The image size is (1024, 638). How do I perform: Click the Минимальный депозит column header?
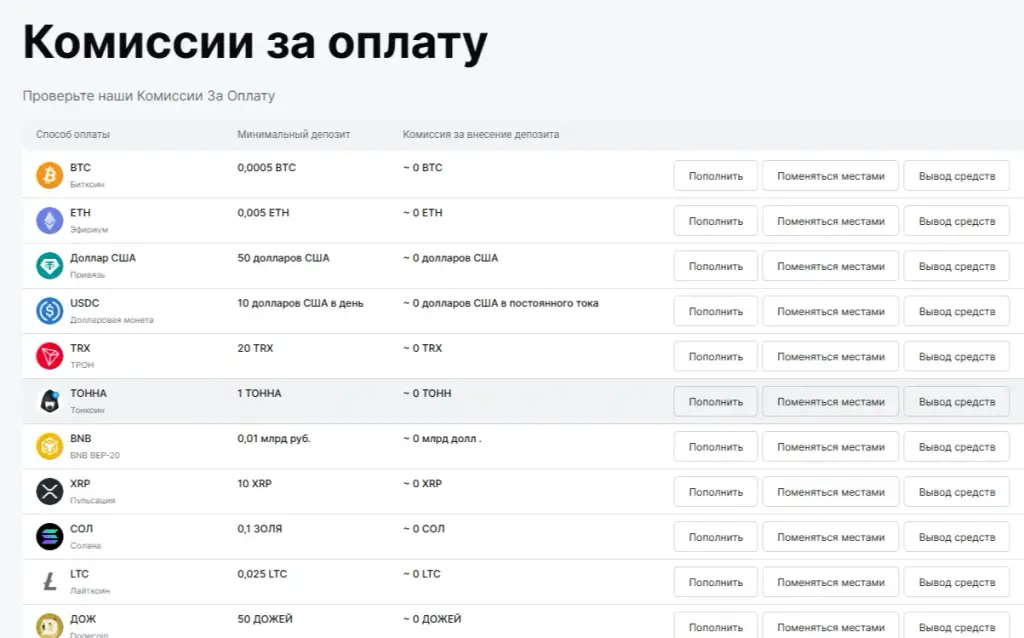point(294,135)
